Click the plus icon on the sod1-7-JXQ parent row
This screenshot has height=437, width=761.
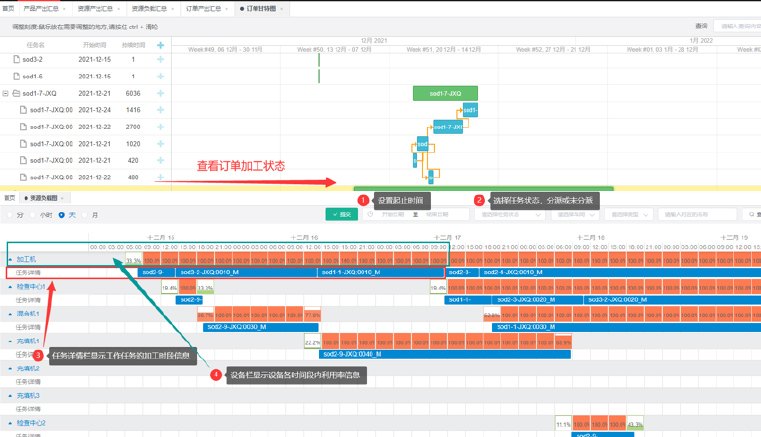pos(161,93)
